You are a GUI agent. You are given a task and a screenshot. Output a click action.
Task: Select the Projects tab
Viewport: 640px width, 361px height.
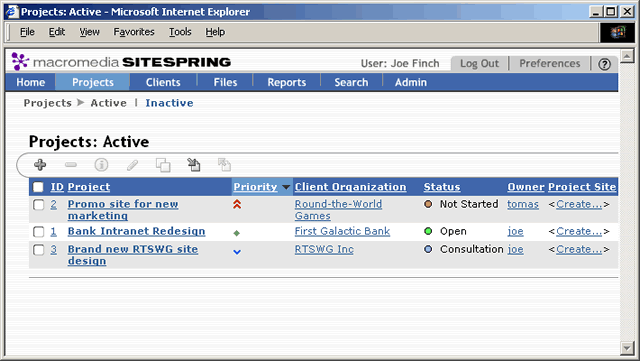(x=93, y=82)
